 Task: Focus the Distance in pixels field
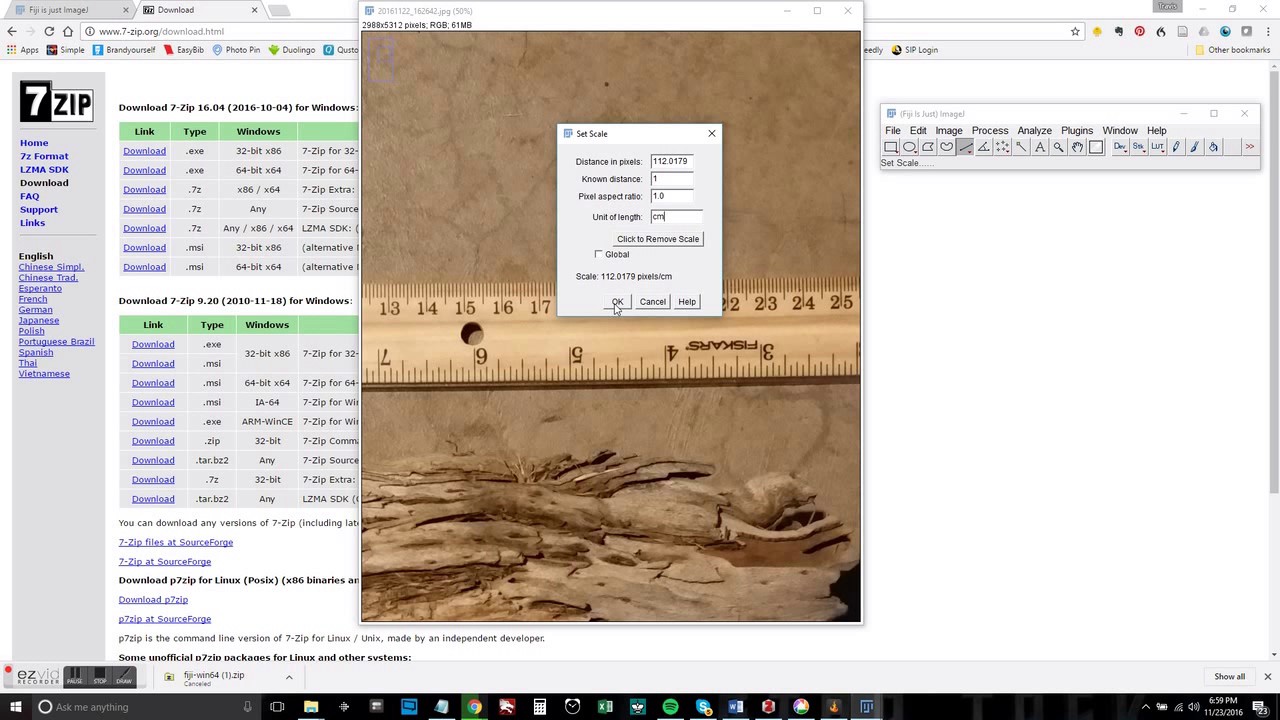click(672, 161)
